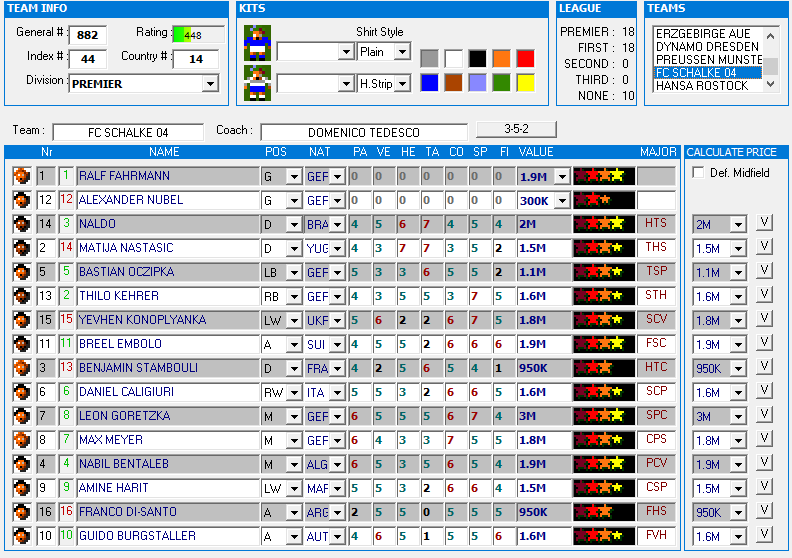Viewport: 792px width, 558px height.
Task: Pick the red color swatch
Action: pos(525,58)
